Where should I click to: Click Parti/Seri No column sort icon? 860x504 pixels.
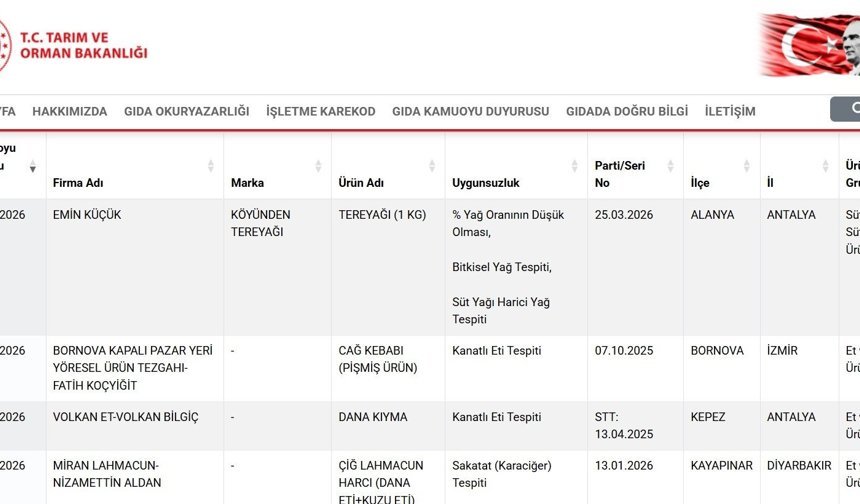[671, 166]
